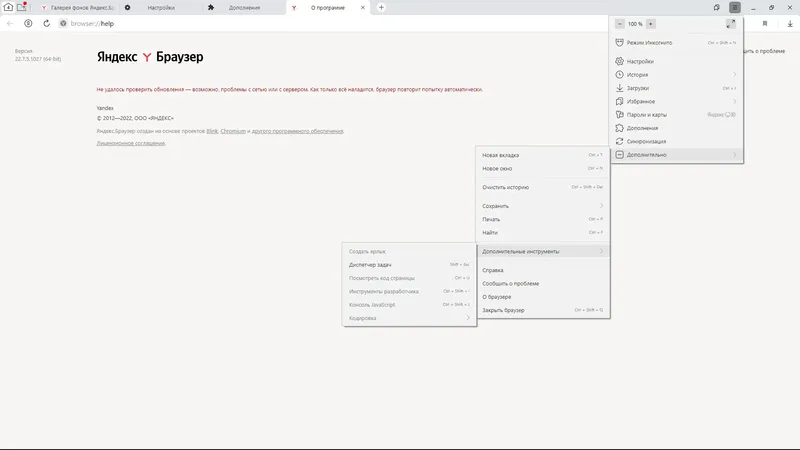
Task: Open the Chromium link
Action: coord(233,131)
